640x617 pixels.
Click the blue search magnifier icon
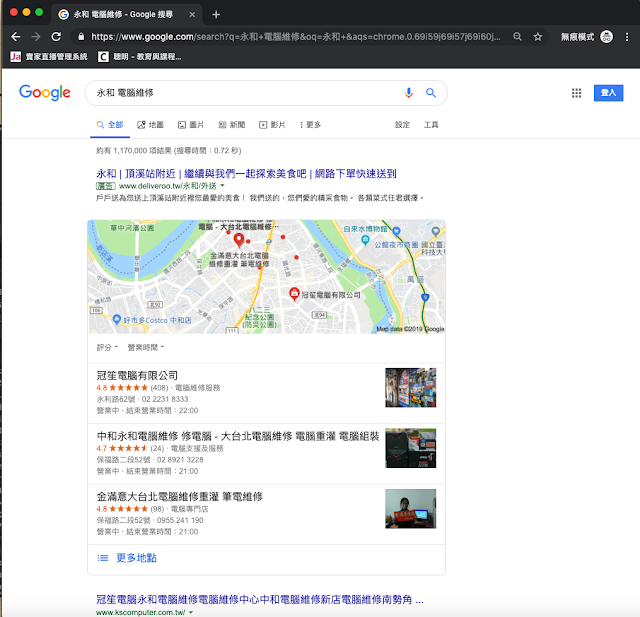tap(431, 93)
